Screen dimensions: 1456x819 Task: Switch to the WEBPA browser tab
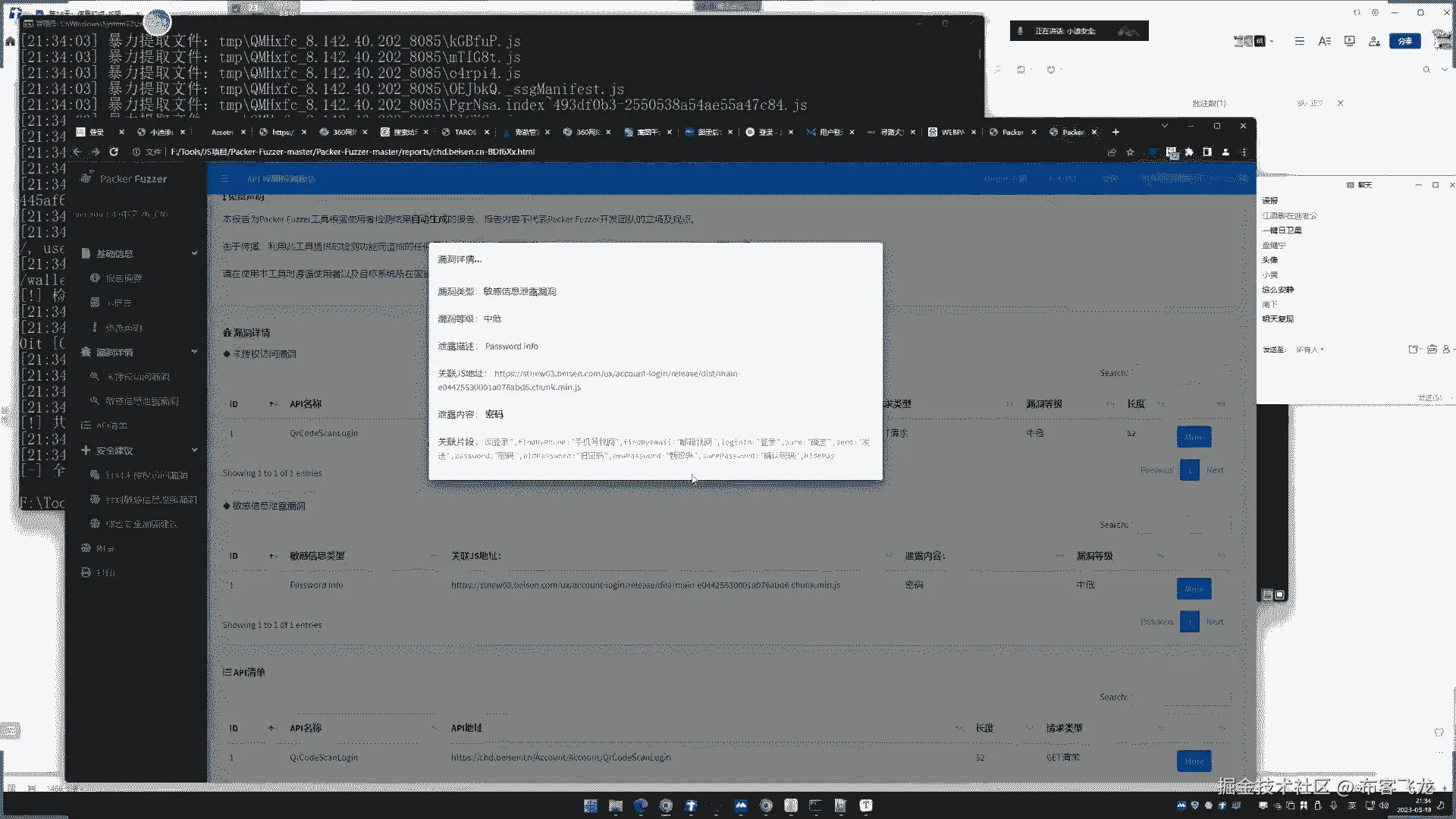tap(952, 132)
